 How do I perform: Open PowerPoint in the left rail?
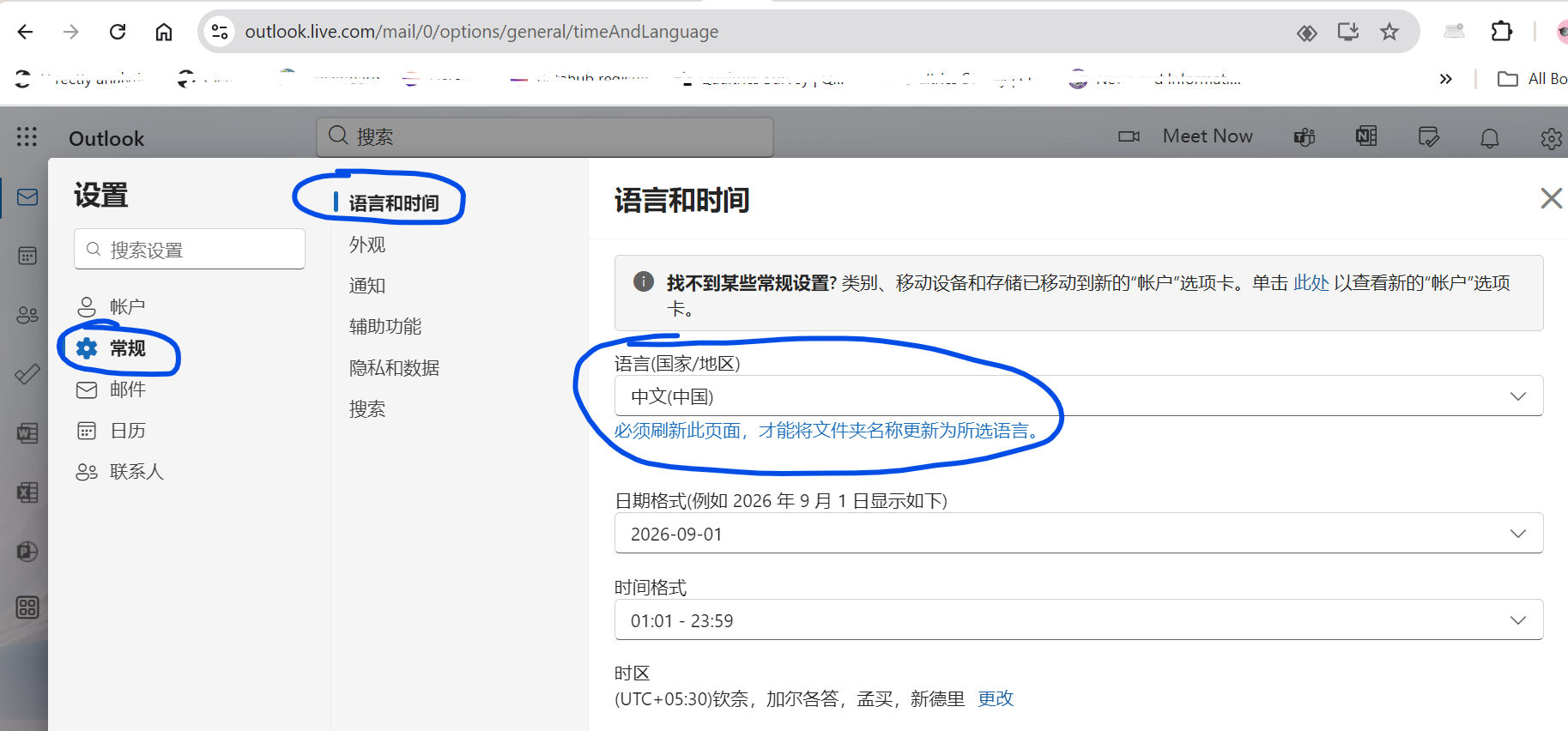point(27,551)
